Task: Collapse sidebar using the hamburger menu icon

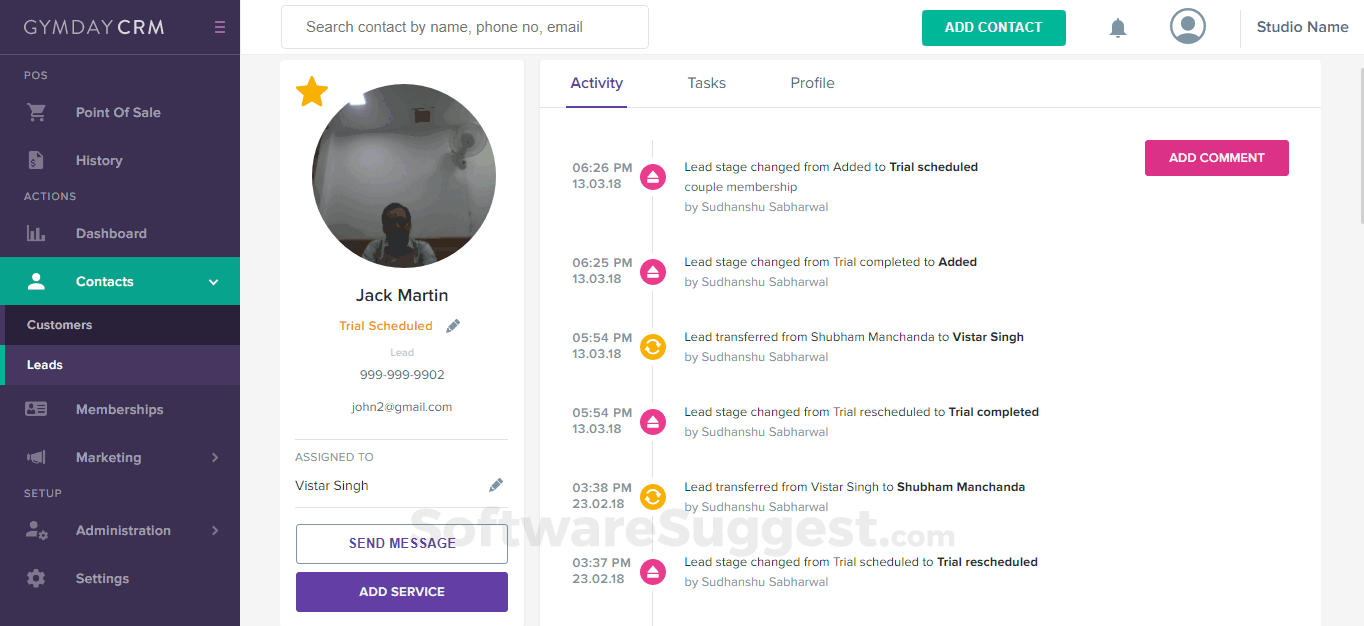Action: tap(220, 28)
